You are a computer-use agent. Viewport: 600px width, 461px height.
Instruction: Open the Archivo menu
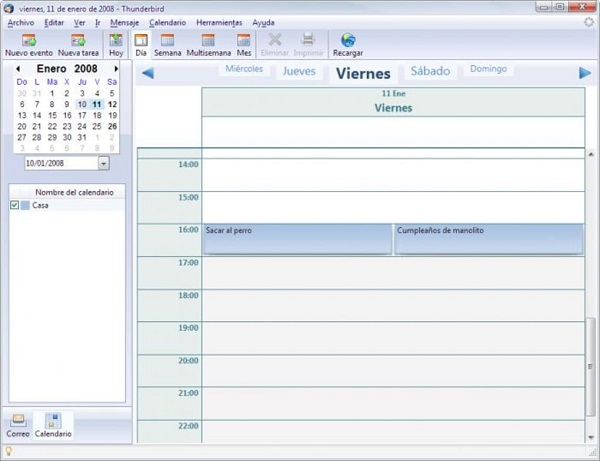[x=21, y=23]
